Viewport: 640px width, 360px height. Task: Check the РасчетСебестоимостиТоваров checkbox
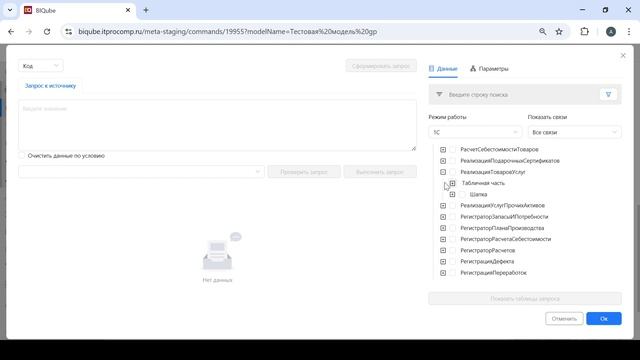[453, 149]
